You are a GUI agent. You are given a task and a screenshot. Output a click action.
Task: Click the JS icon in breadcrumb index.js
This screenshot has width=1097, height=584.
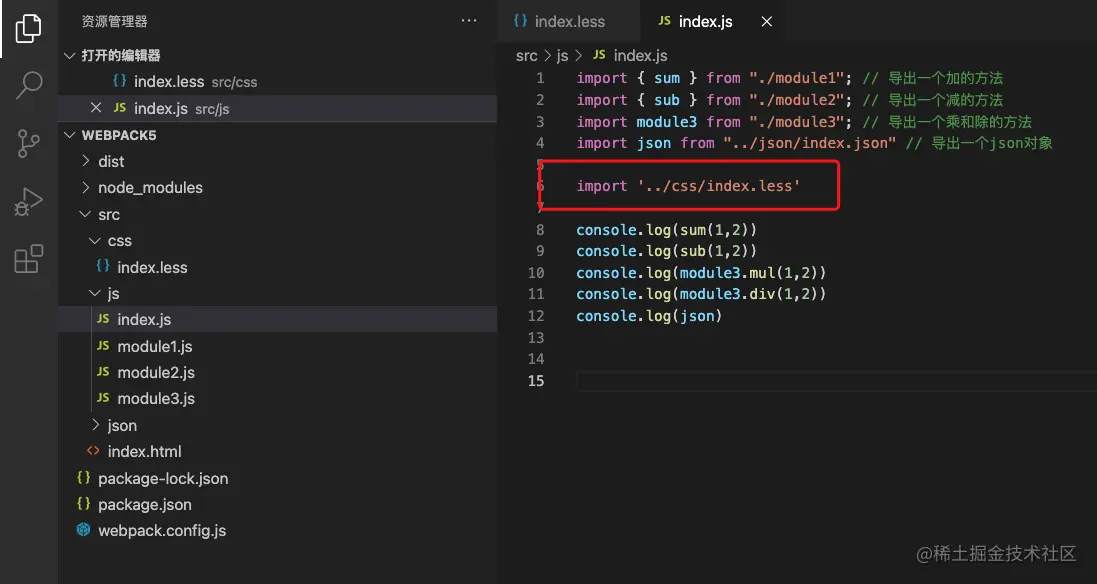click(599, 55)
